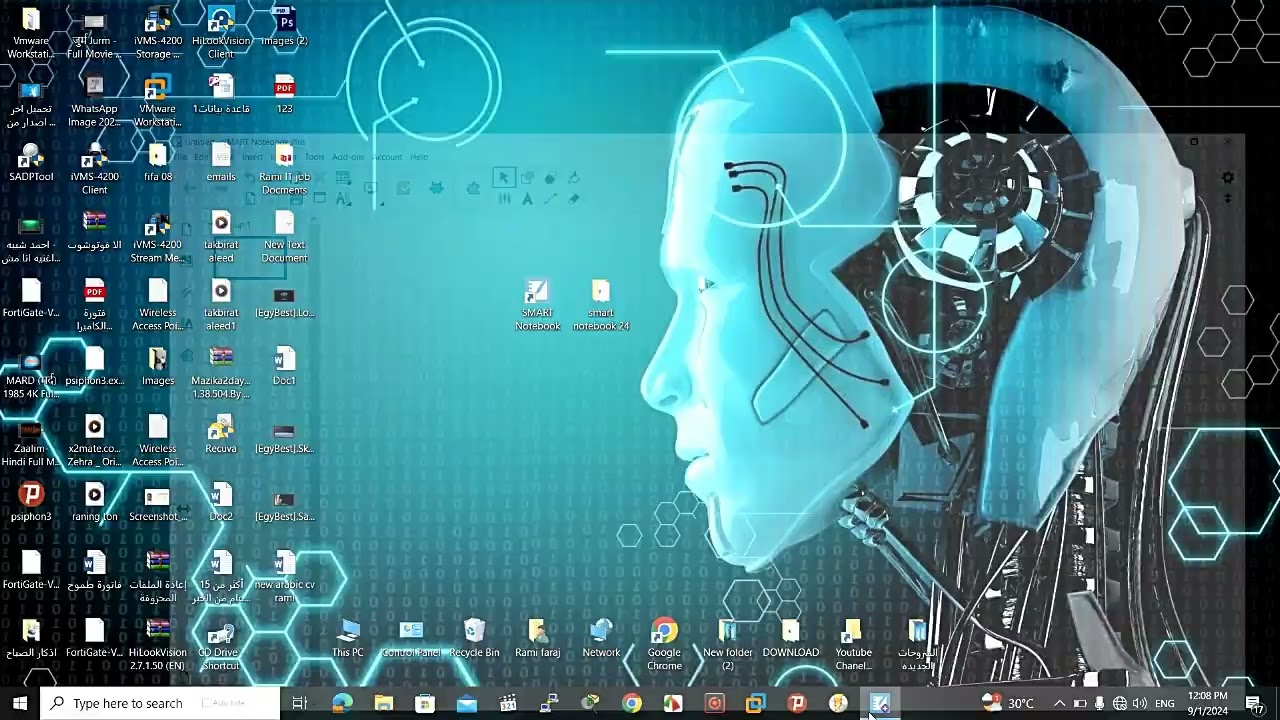The image size is (1280, 720).
Task: Select the [EgyBest].Sa video file icon
Action: [285, 503]
